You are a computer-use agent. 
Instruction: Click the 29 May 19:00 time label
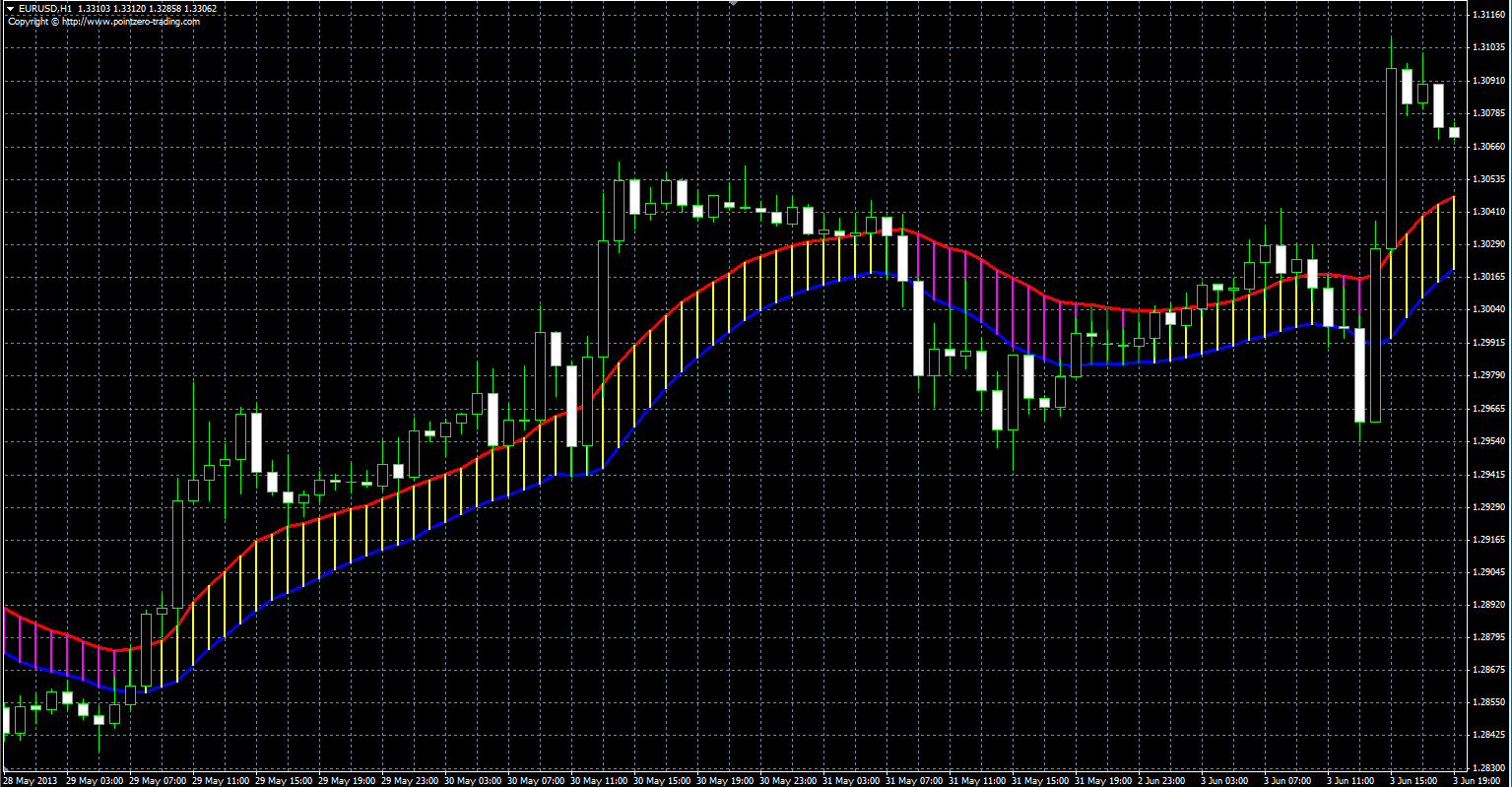pos(348,780)
